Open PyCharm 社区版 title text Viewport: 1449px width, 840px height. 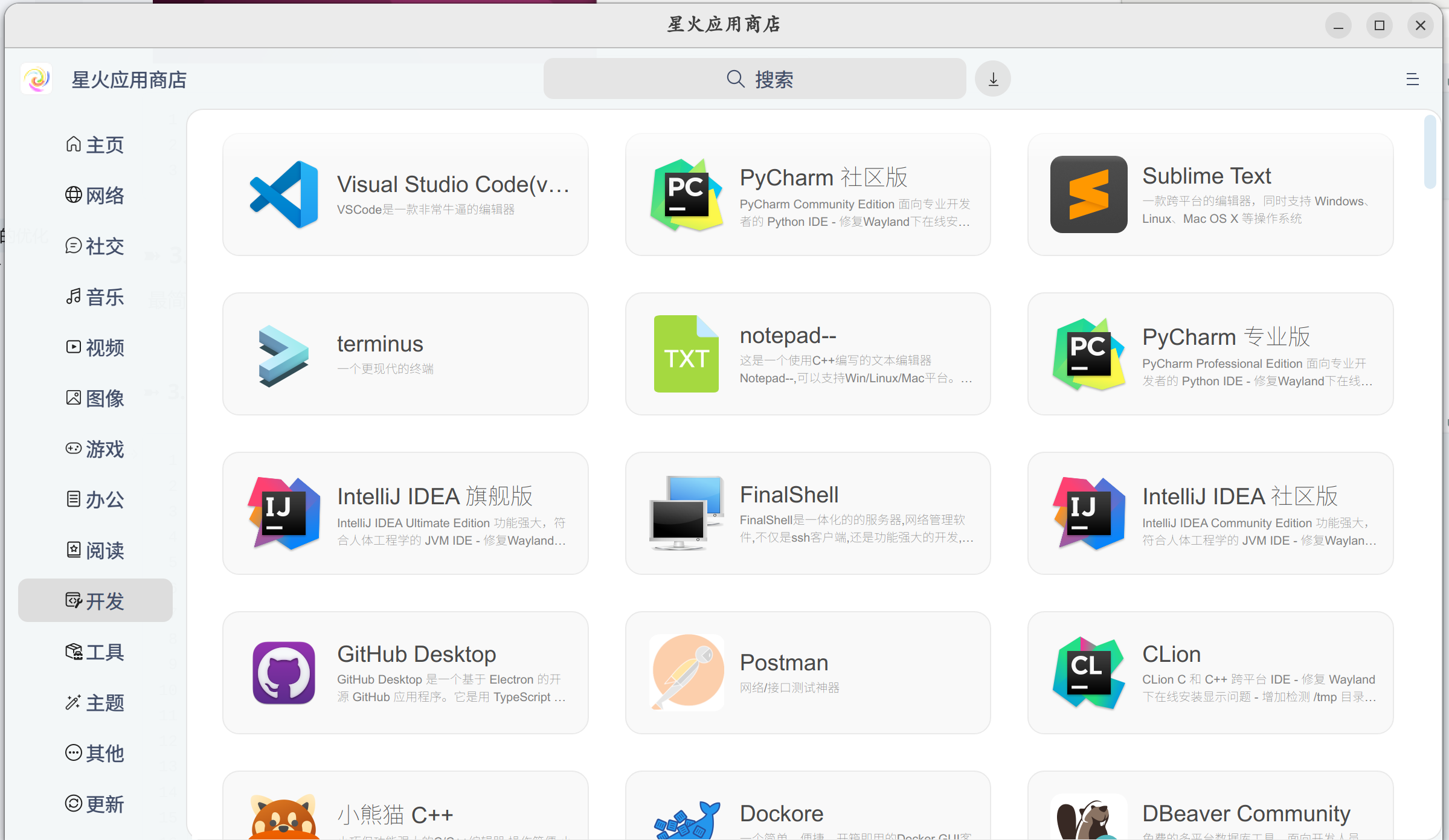coord(824,178)
